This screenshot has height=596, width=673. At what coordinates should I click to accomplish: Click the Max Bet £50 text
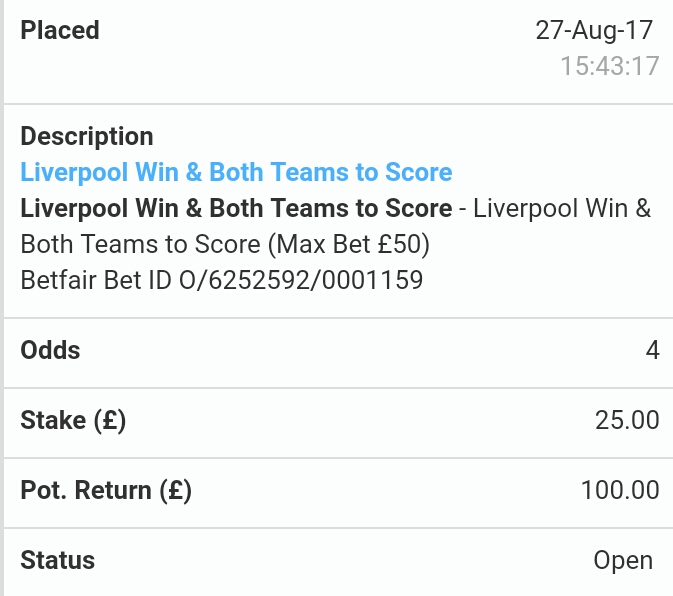[349, 244]
